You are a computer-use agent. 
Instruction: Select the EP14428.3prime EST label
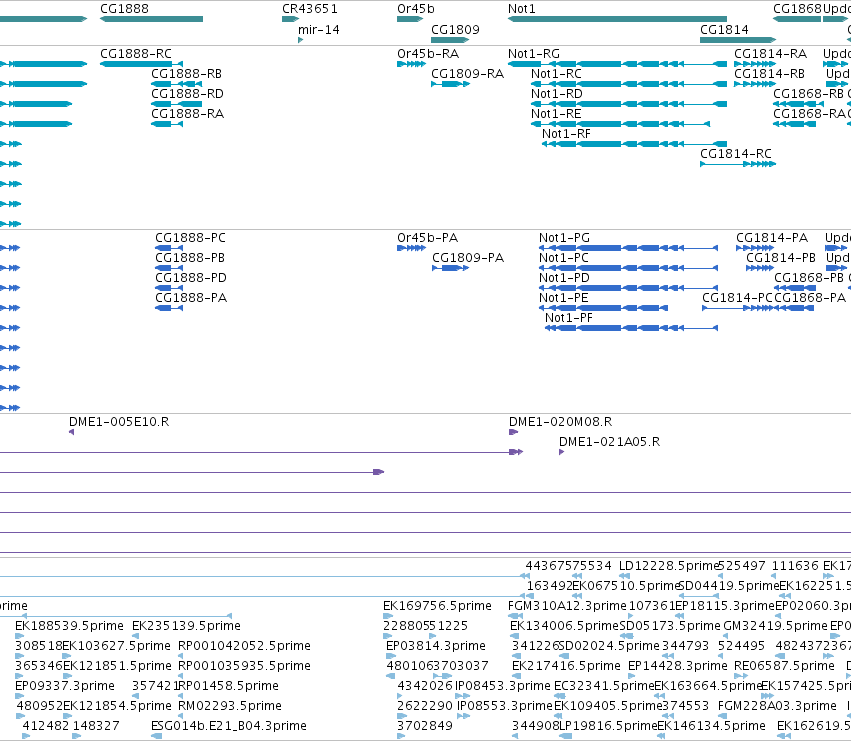click(x=677, y=666)
